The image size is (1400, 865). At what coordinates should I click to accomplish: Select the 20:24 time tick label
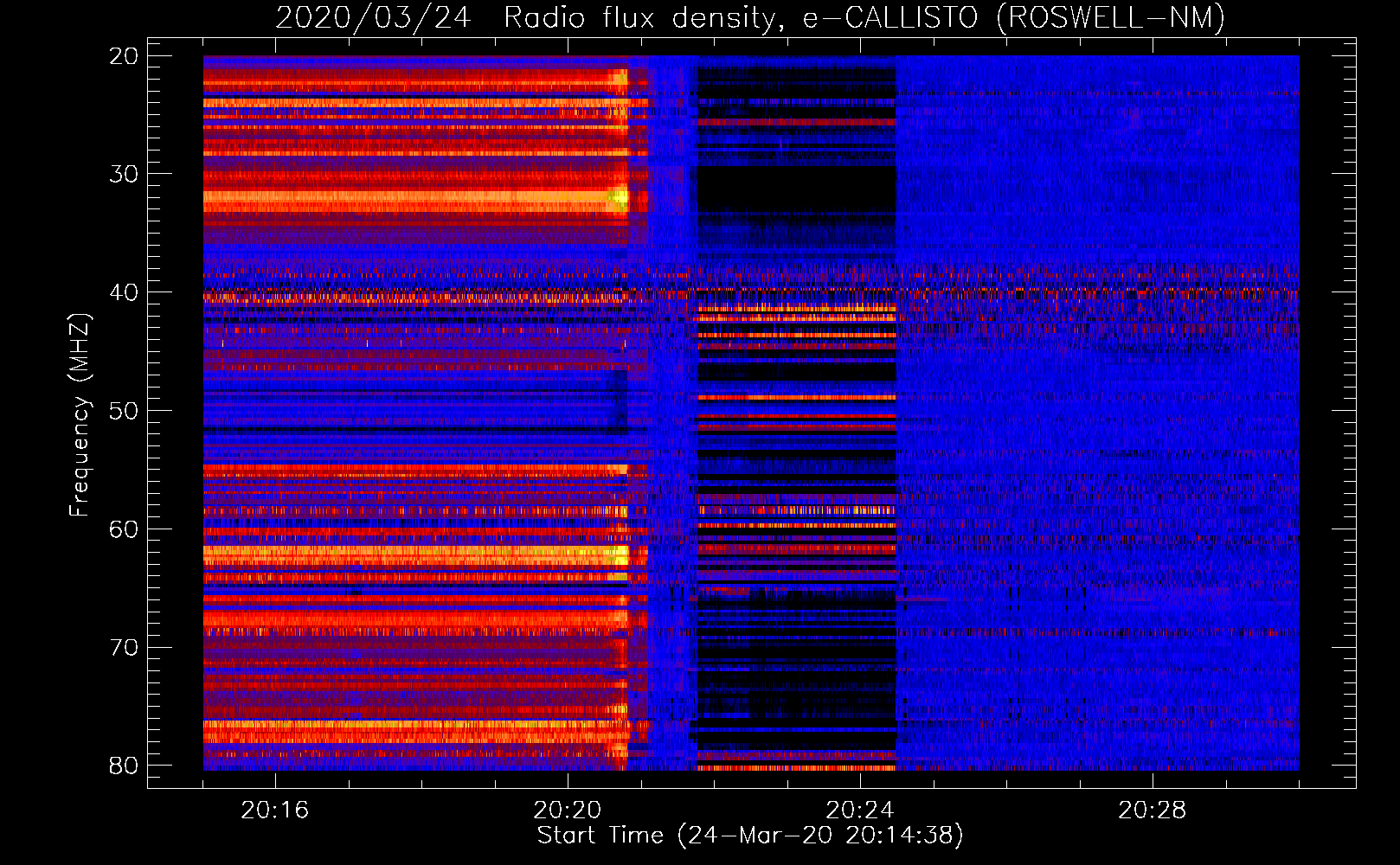(859, 811)
